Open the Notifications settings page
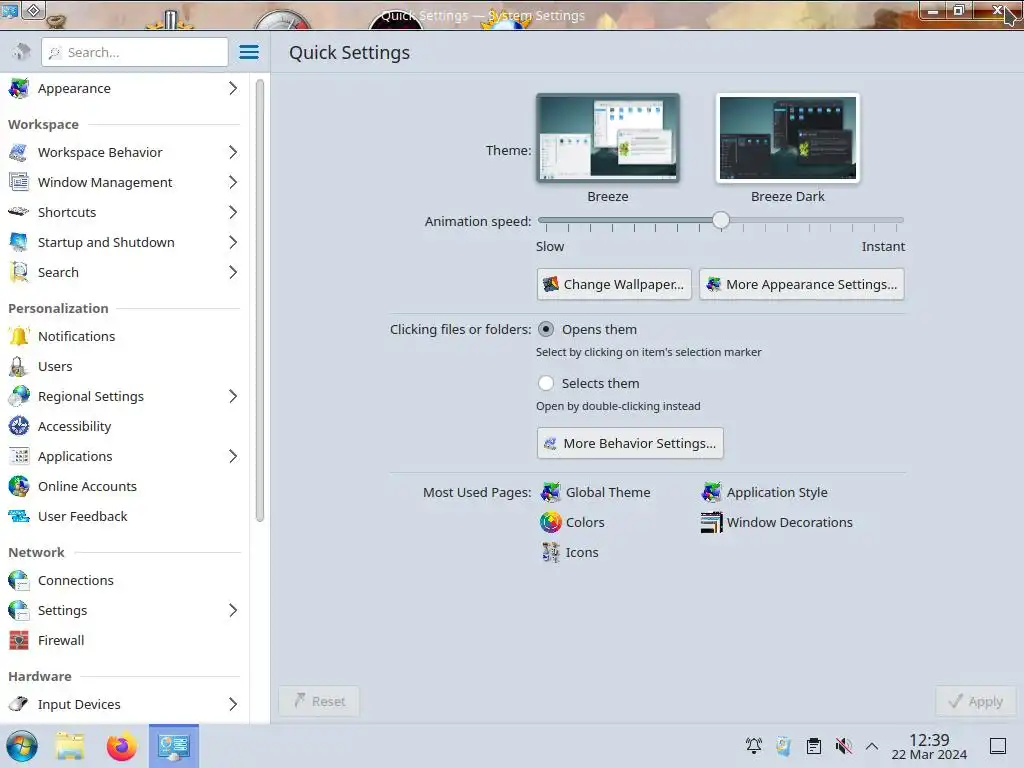Viewport: 1024px width, 768px height. 124,336
